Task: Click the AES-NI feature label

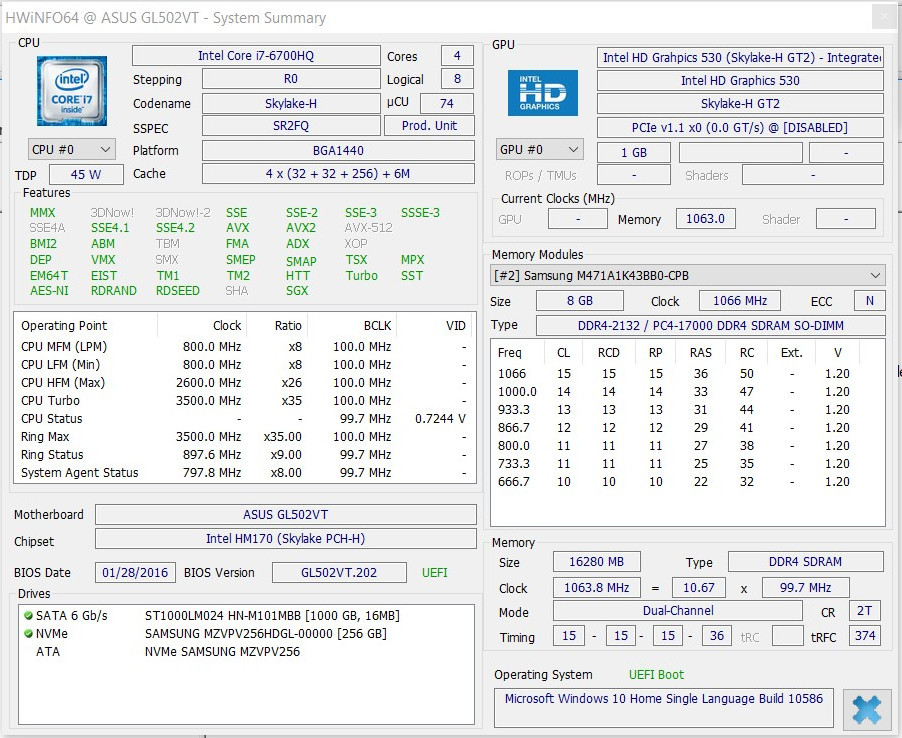Action: pyautogui.click(x=49, y=291)
